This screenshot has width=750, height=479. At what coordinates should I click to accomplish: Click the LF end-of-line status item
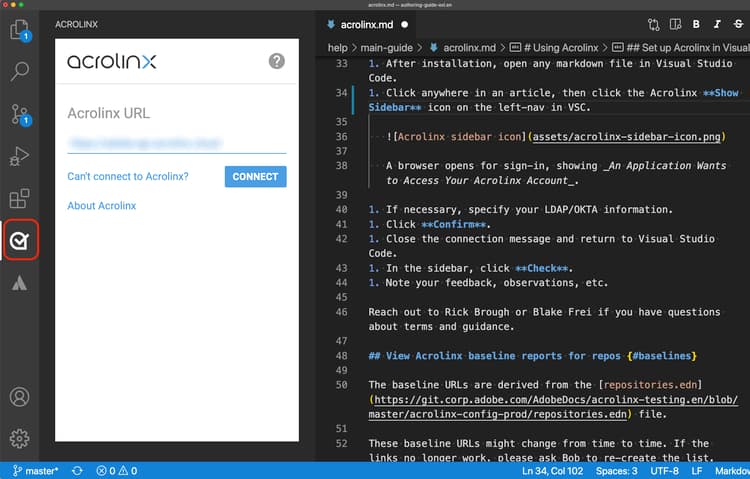[697, 471]
